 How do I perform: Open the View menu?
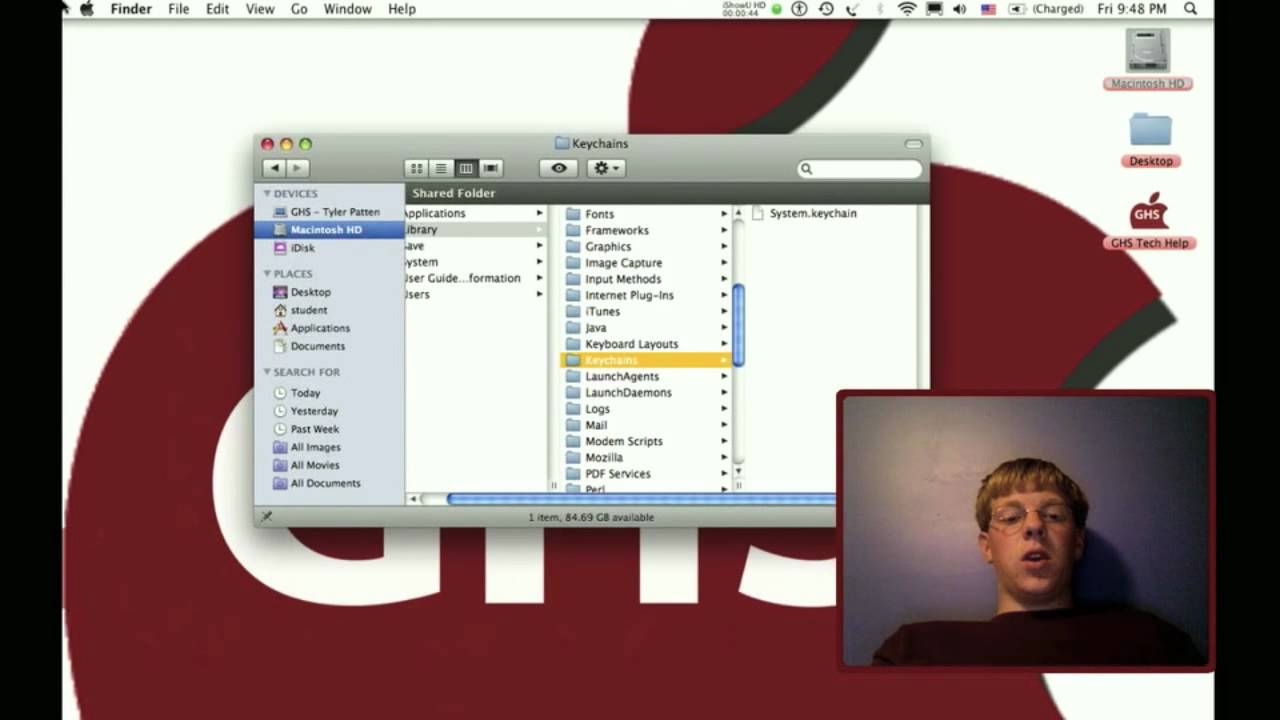coord(260,9)
